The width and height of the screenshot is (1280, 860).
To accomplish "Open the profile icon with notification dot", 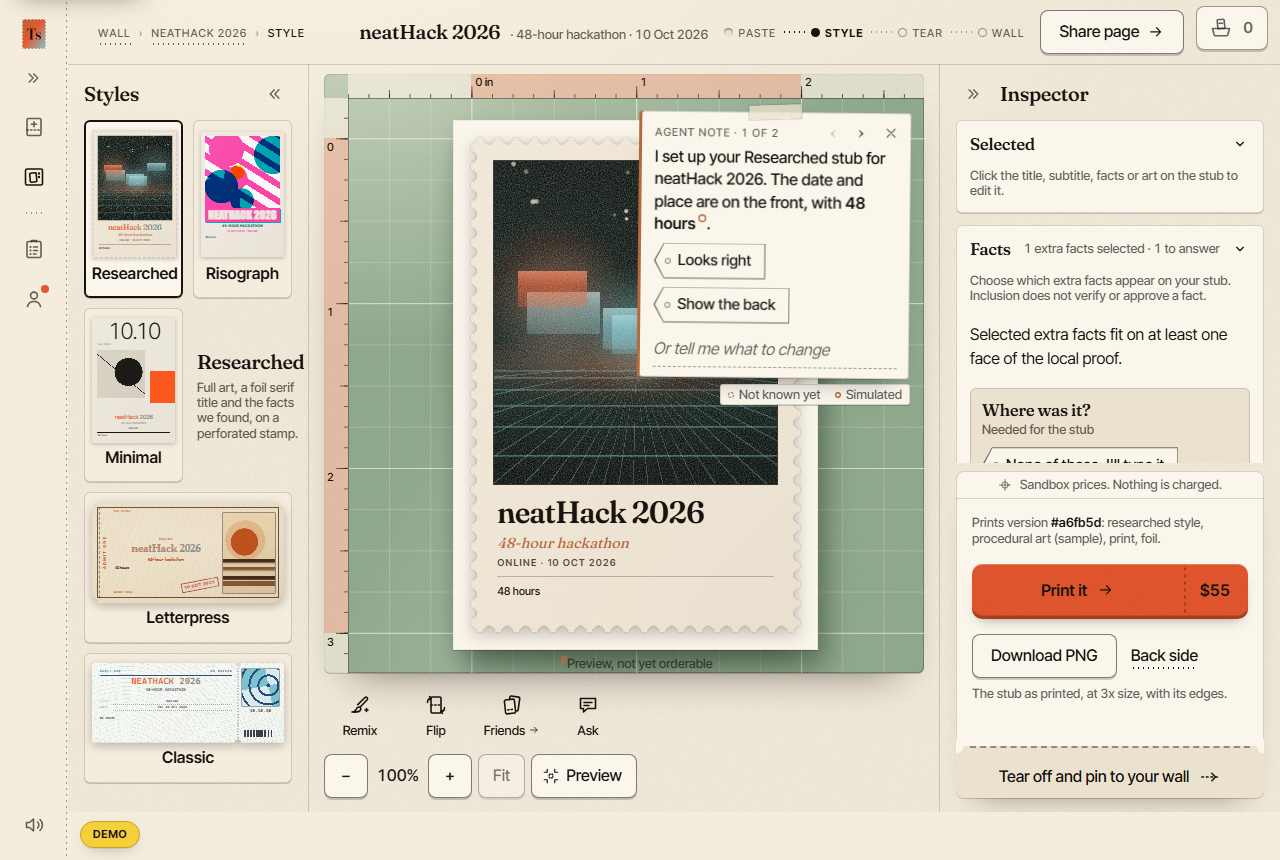I will point(34,299).
